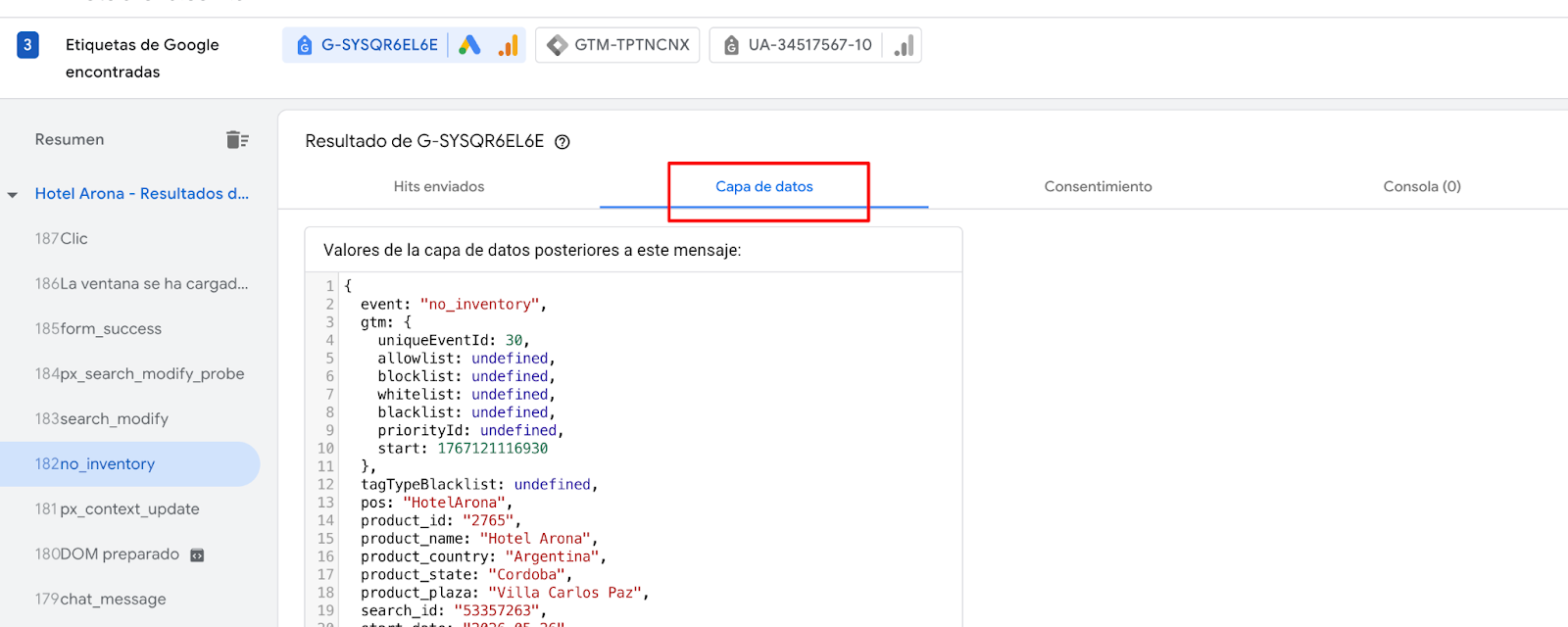This screenshot has height=627, width=1568.
Task: Click the Tag Manager diamond icon
Action: tap(557, 45)
